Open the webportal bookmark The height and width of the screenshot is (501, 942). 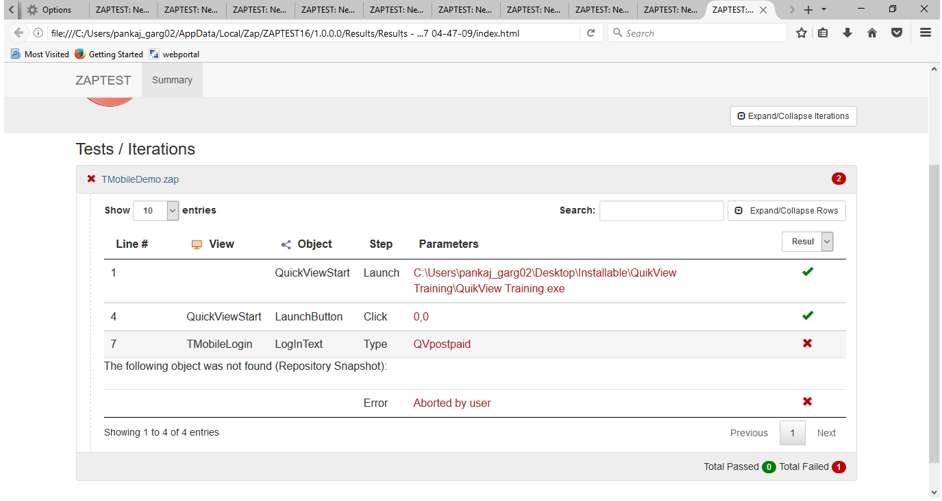(x=174, y=54)
